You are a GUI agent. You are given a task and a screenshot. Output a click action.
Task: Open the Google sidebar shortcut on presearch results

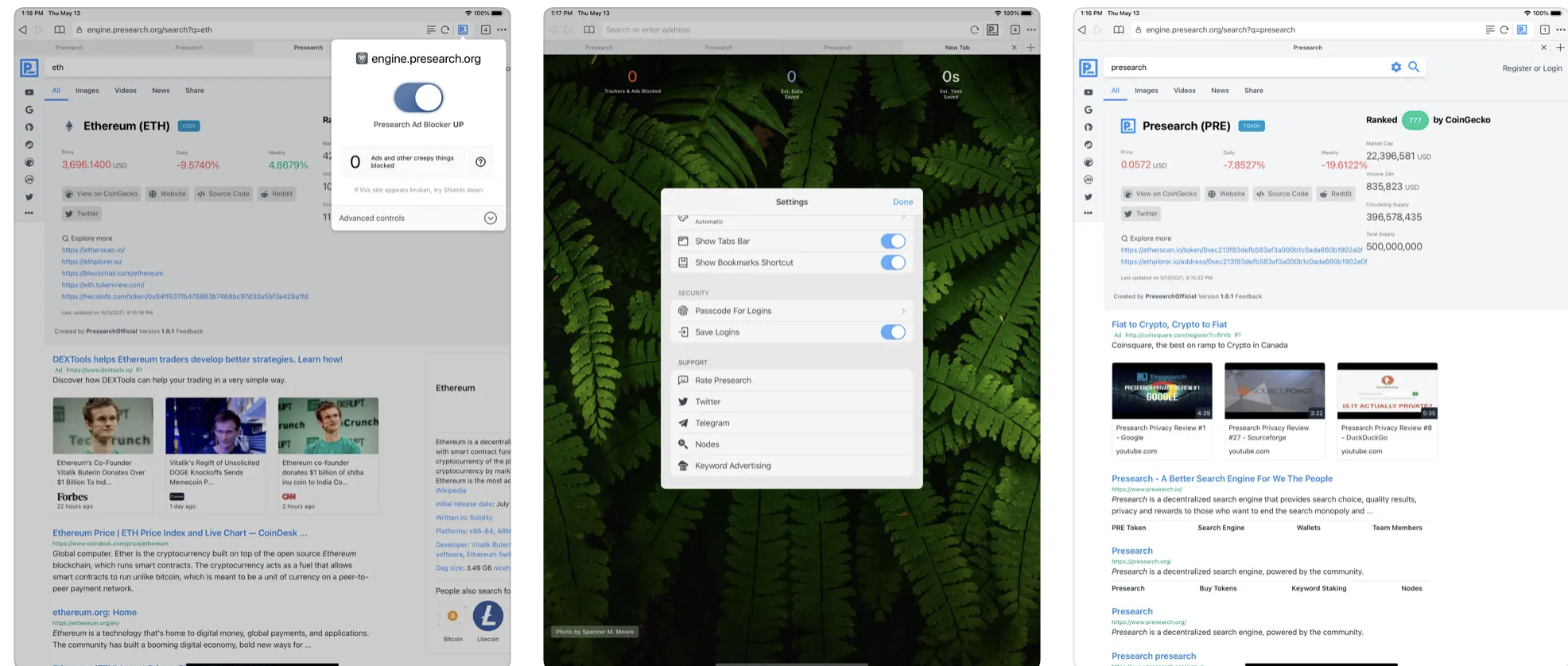point(1089,110)
